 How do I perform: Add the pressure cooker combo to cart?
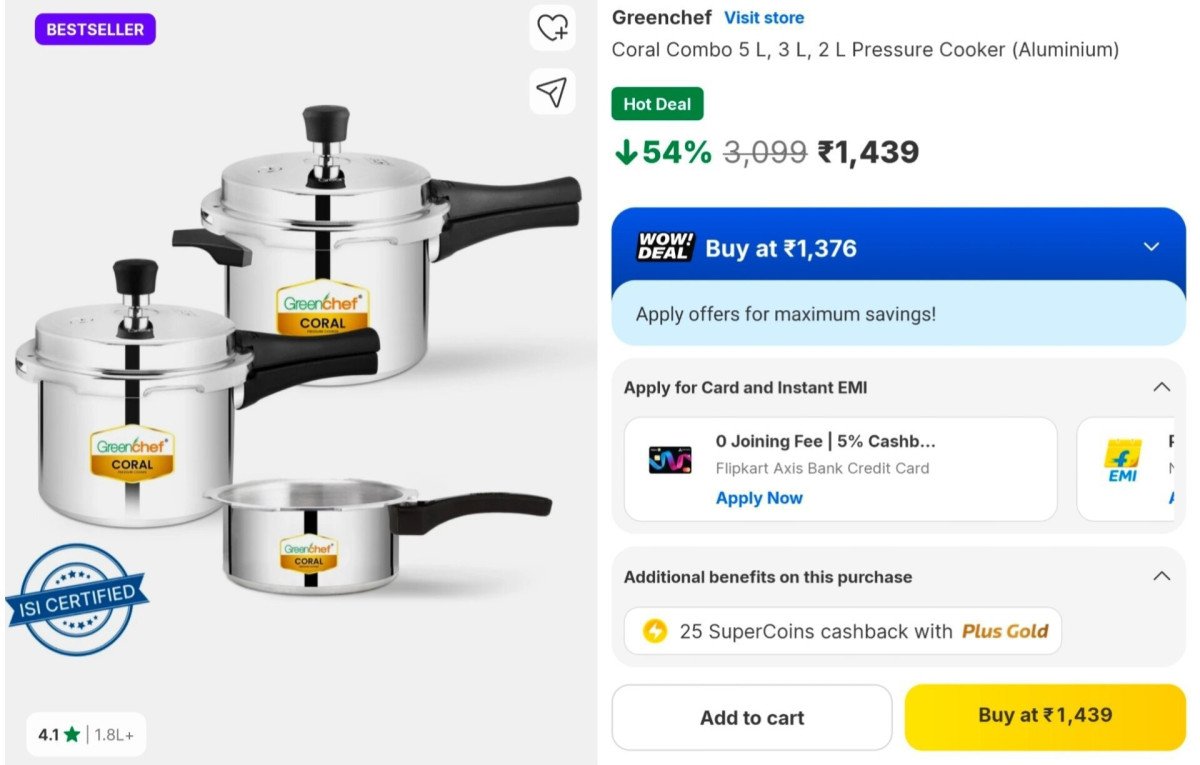click(751, 717)
